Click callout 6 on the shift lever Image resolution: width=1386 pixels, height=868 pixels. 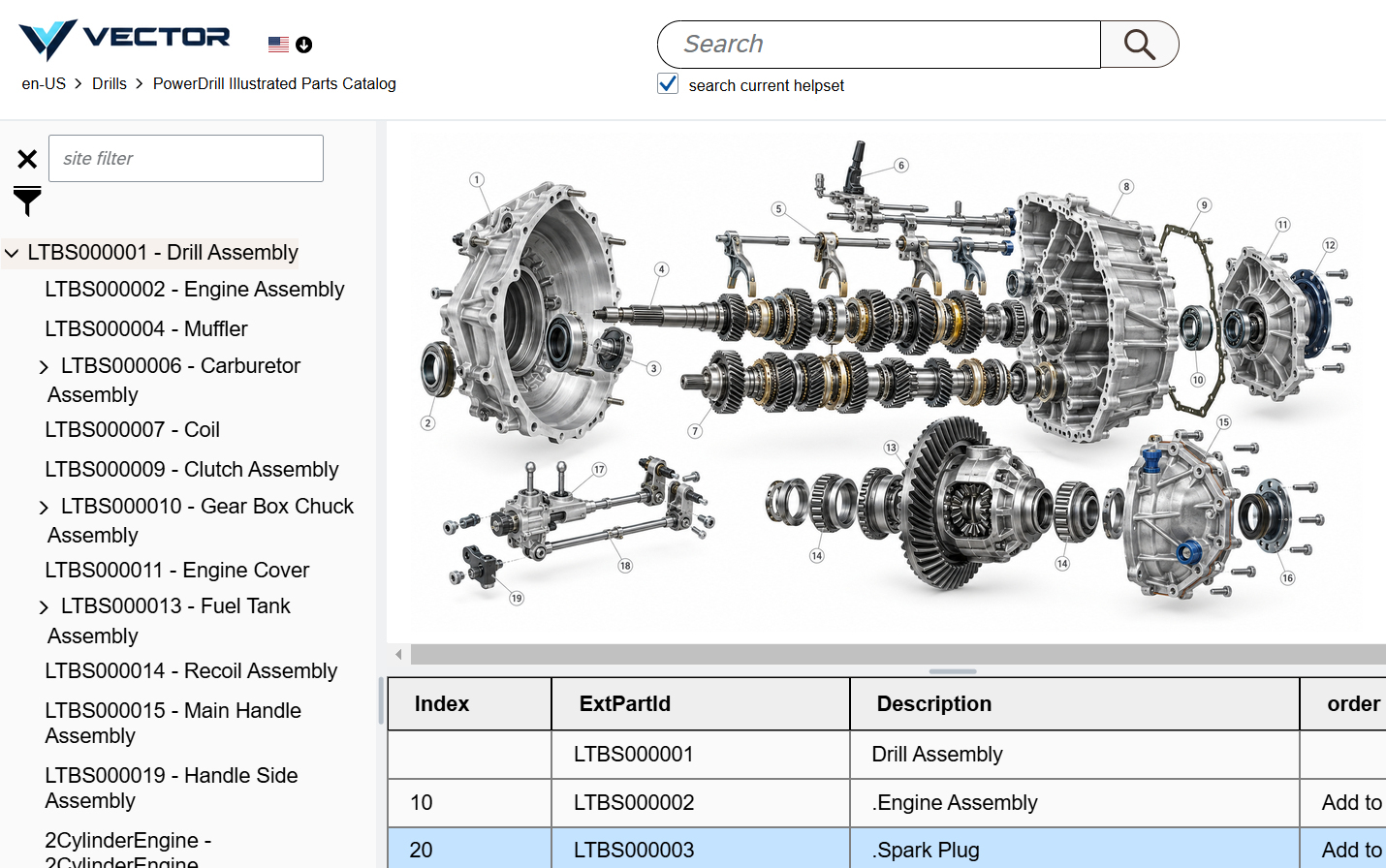(901, 166)
